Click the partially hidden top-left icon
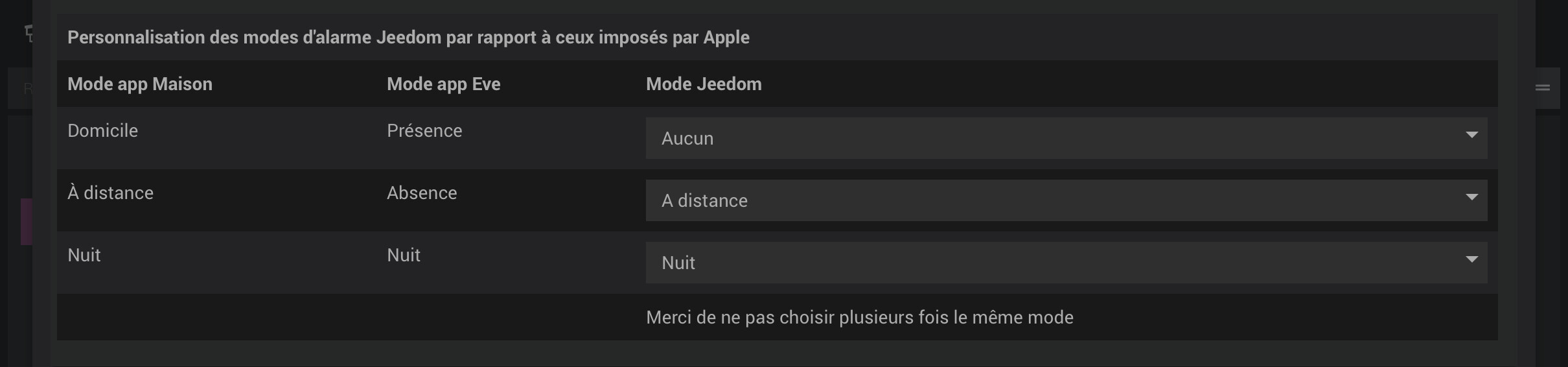 (x=28, y=32)
